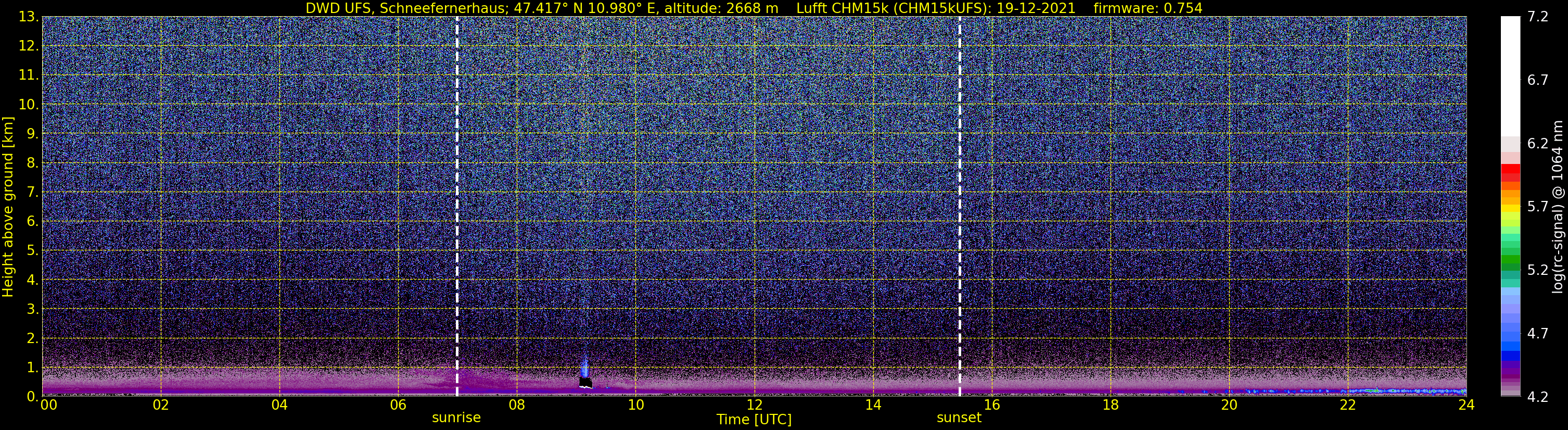
Task: Click the colorbar tick value 4.2
Action: point(1538,397)
